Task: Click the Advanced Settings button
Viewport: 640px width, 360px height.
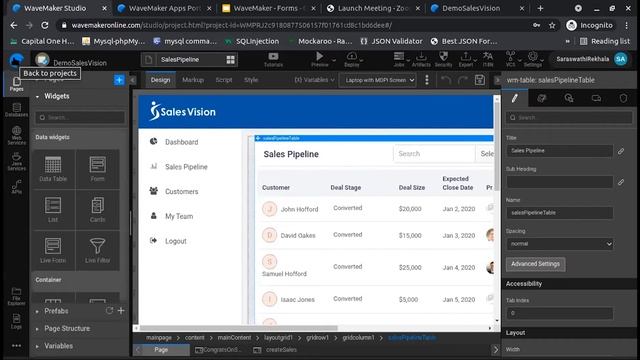Action: point(536,264)
